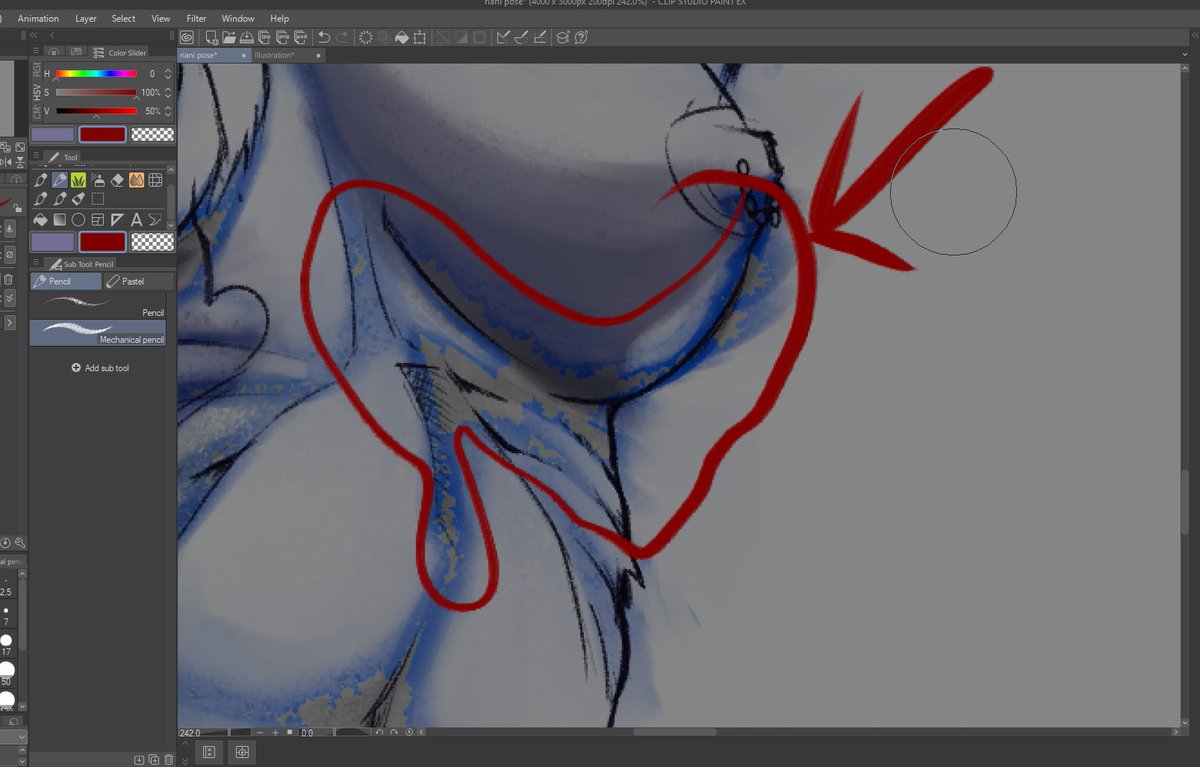Select the Frame Border tool

coord(98,220)
